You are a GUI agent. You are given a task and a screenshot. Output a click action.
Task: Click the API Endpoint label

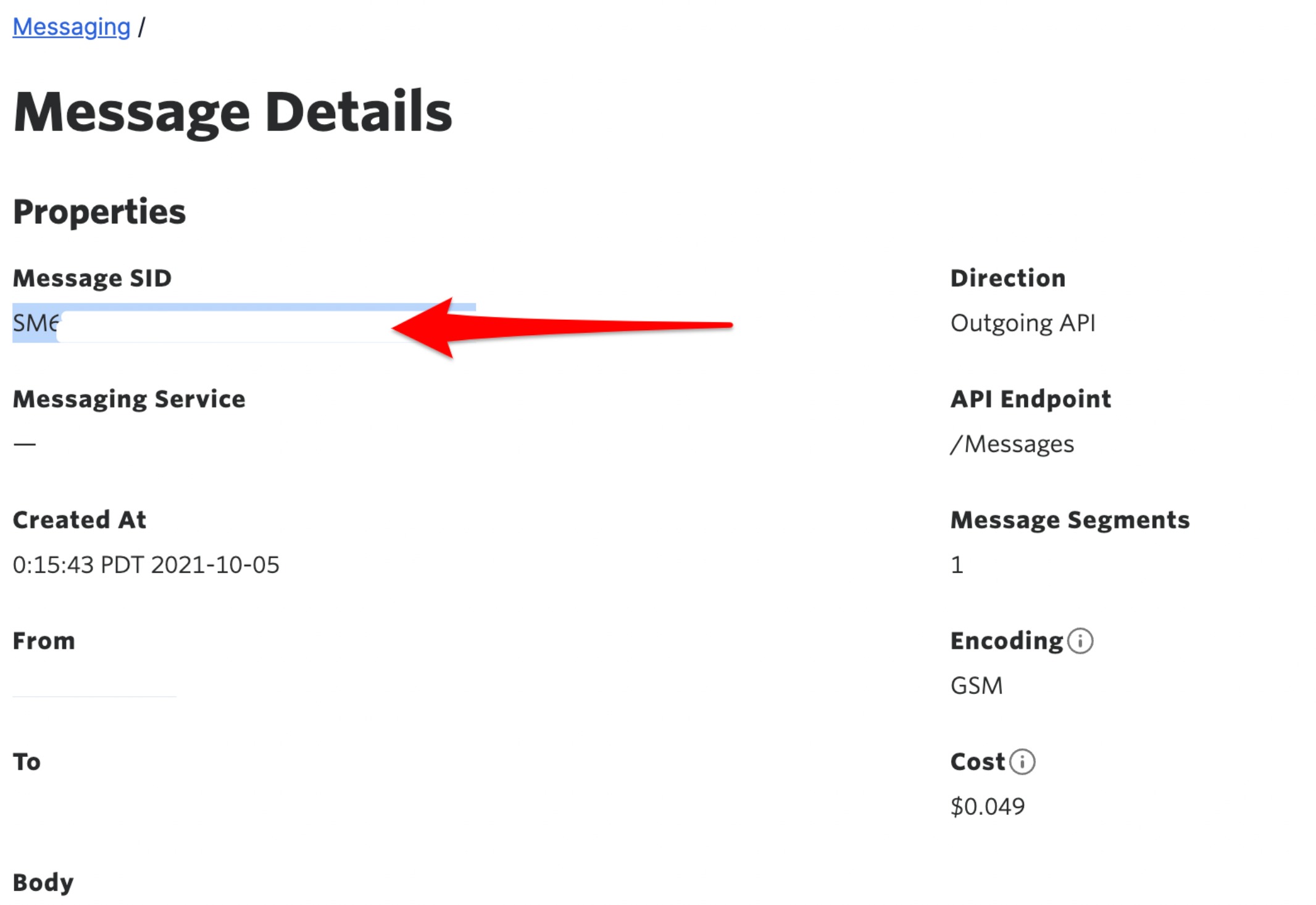pos(1031,399)
